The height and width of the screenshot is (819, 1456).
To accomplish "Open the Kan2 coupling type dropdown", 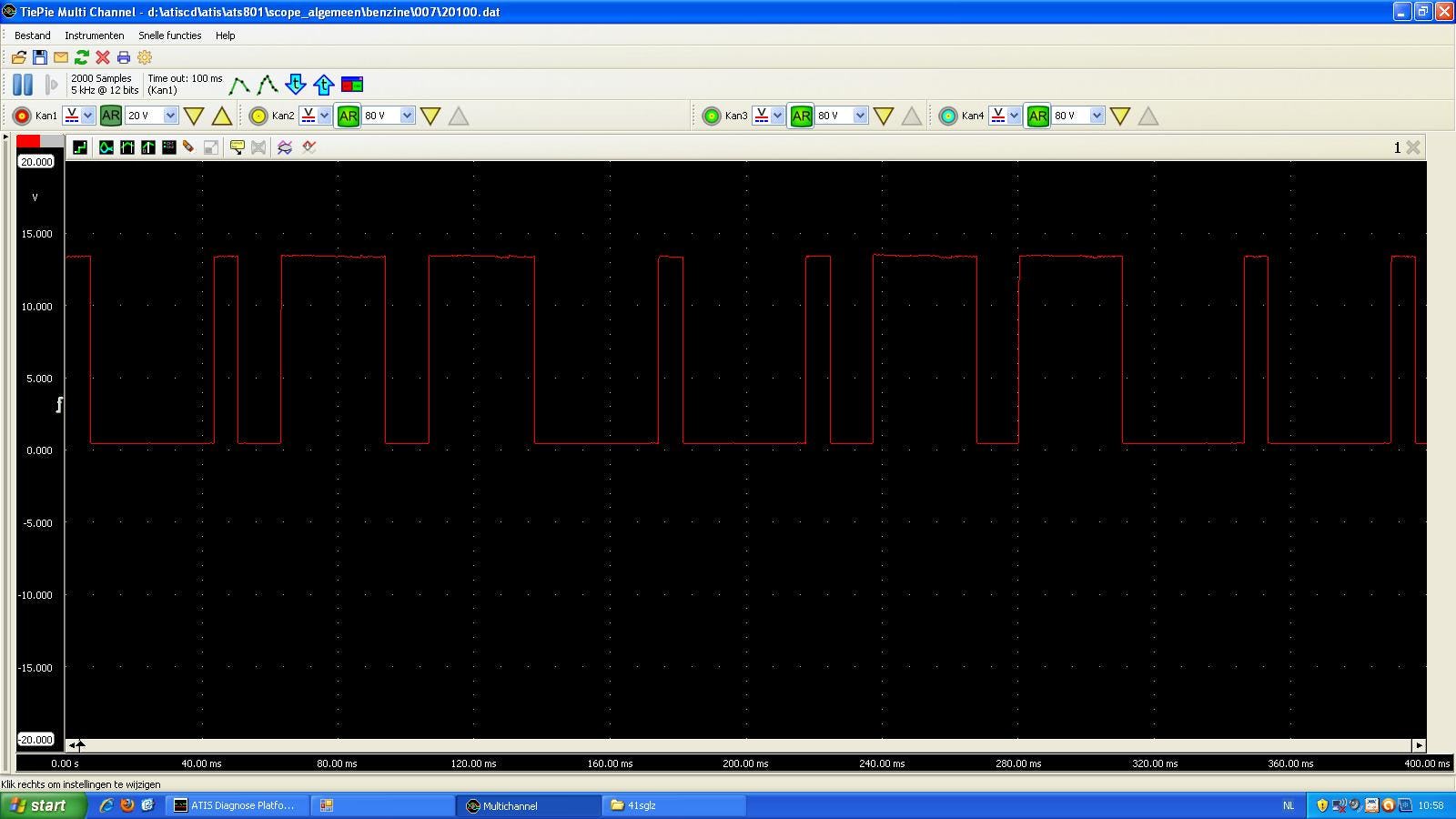I will (x=324, y=116).
